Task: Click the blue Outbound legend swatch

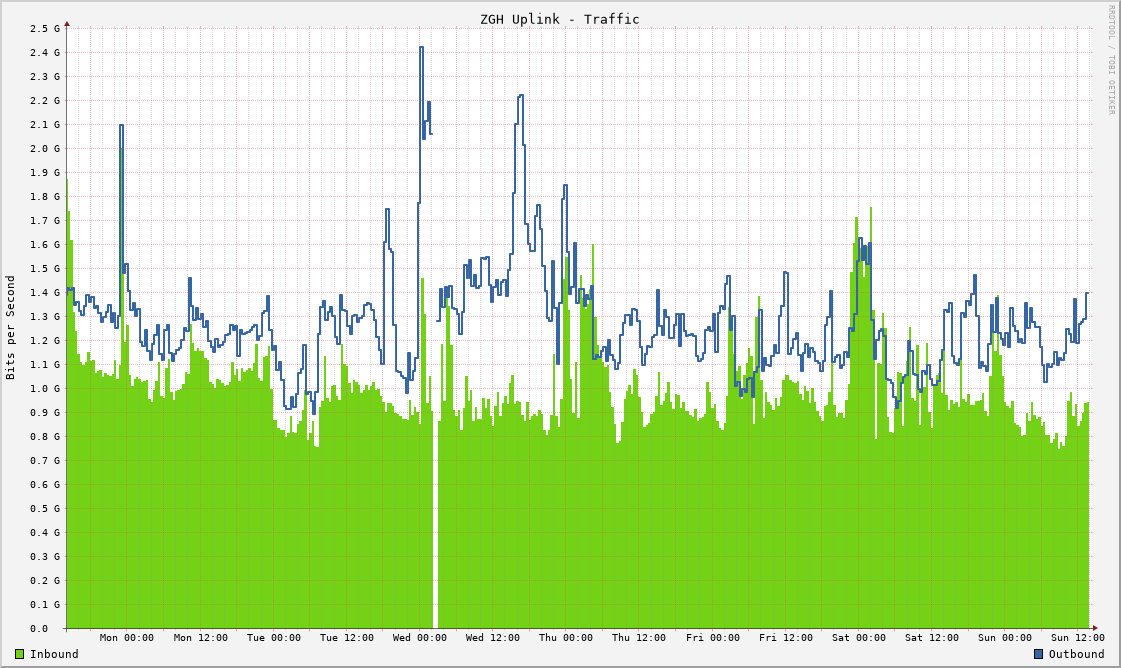Action: coord(1039,654)
